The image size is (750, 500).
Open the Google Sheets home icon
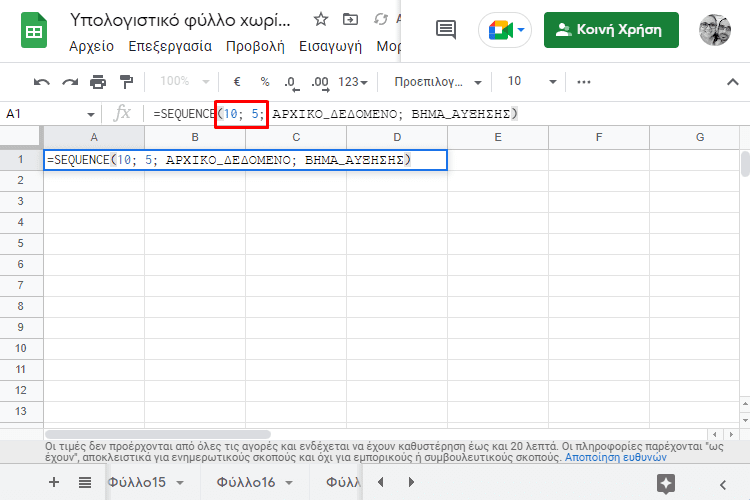(34, 31)
